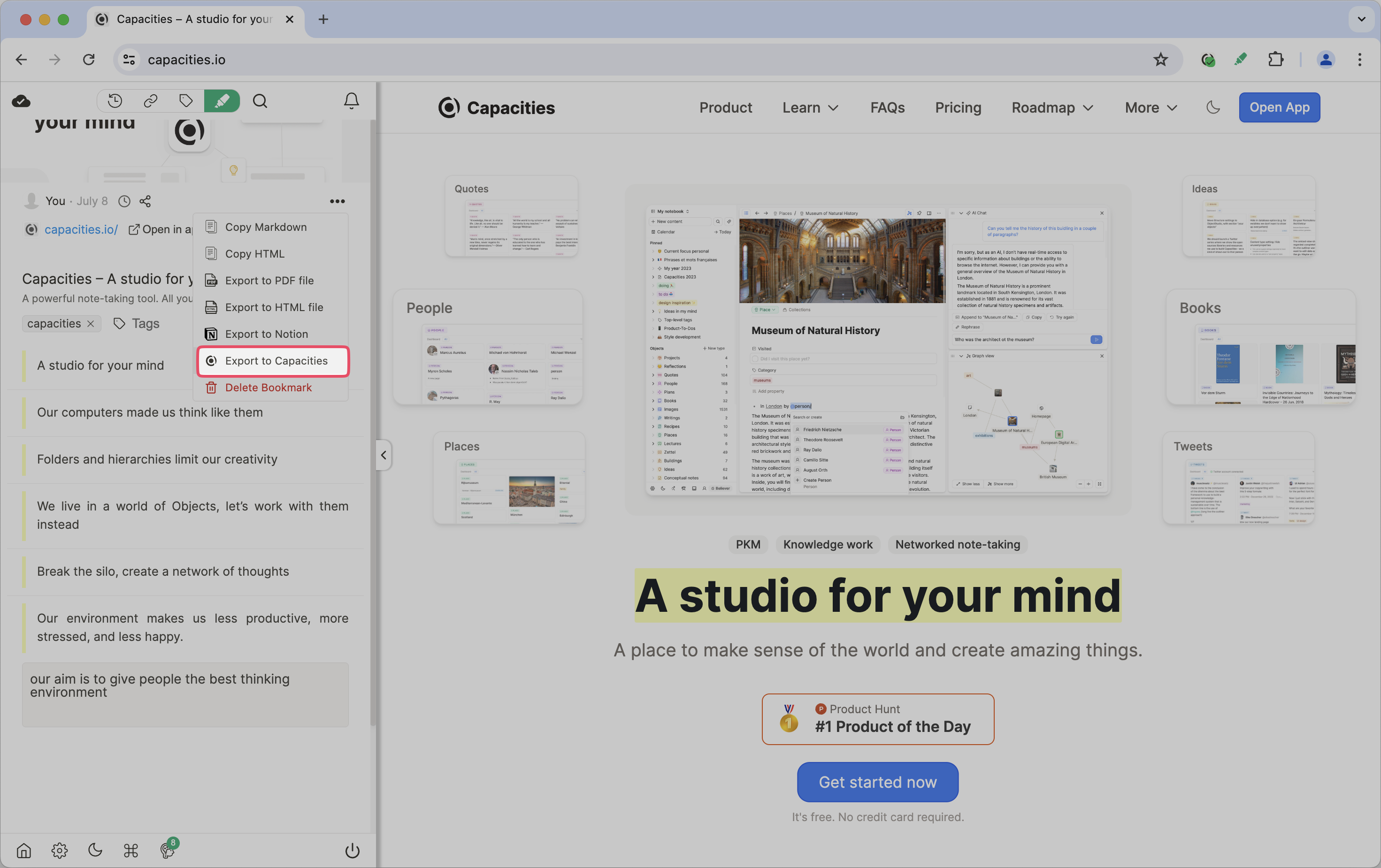Click the note text field about thinking environment
Image resolution: width=1381 pixels, height=868 pixels.
[x=184, y=694]
